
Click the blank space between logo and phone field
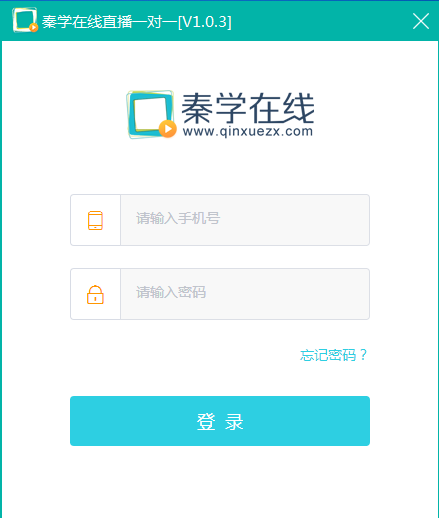[x=220, y=167]
